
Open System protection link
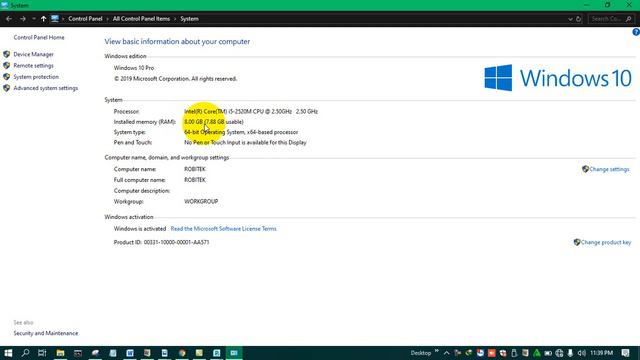tap(36, 77)
